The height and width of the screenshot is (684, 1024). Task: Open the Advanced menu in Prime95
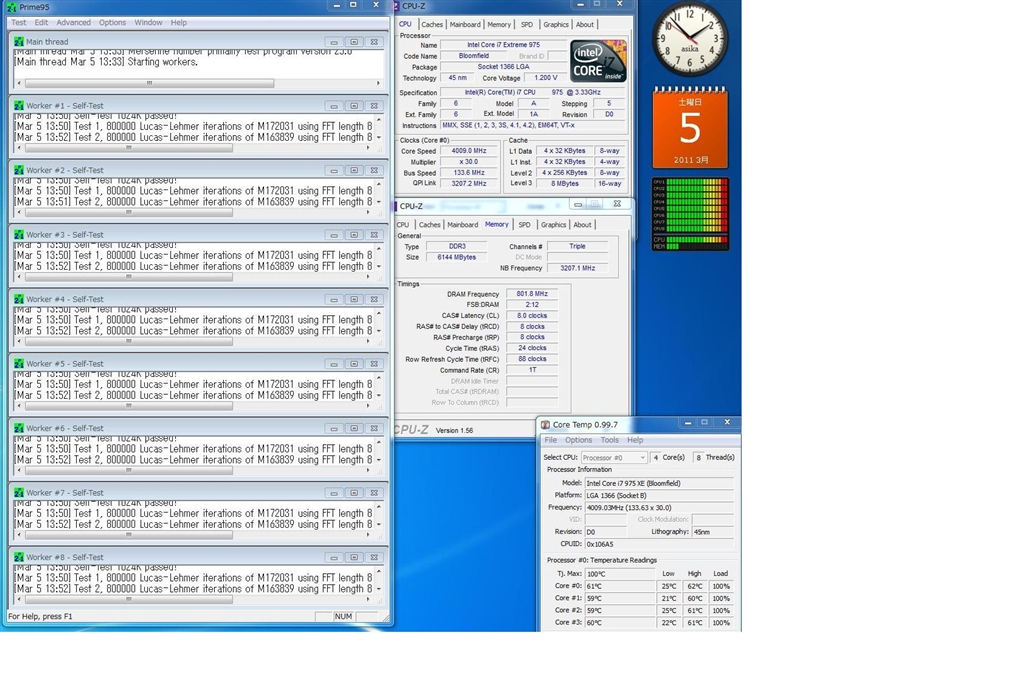74,22
